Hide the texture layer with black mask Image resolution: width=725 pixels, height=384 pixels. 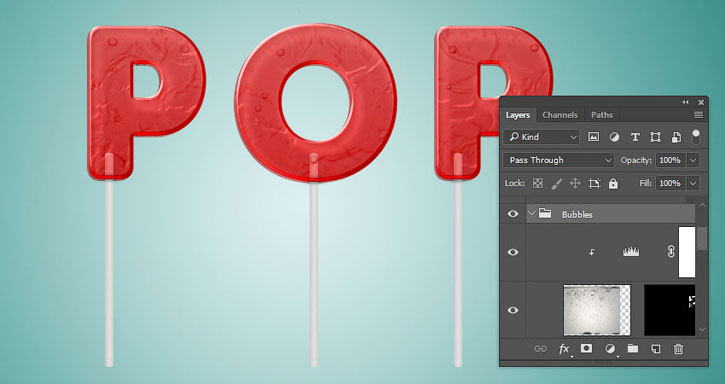tap(513, 310)
